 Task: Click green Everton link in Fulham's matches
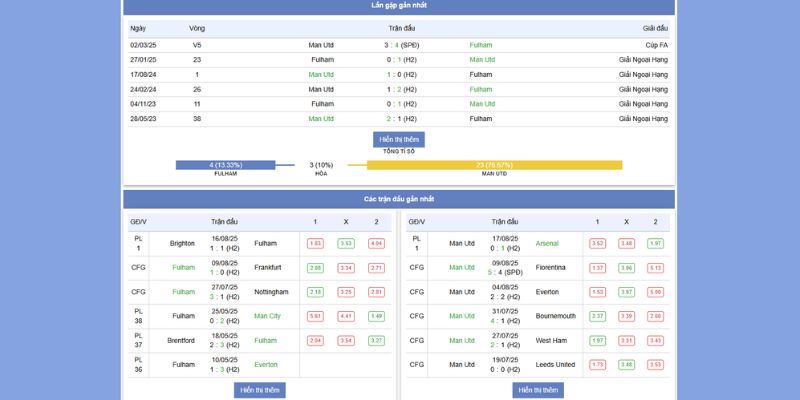pos(266,365)
